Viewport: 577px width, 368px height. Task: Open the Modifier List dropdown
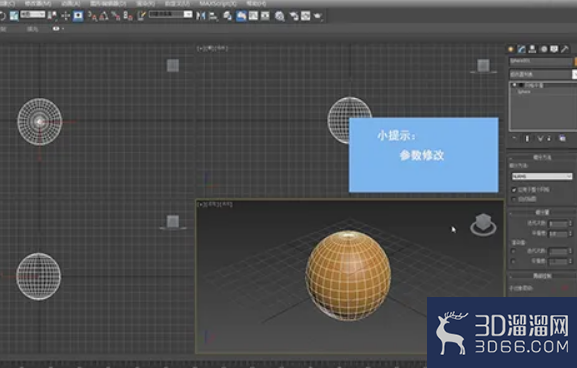(543, 75)
